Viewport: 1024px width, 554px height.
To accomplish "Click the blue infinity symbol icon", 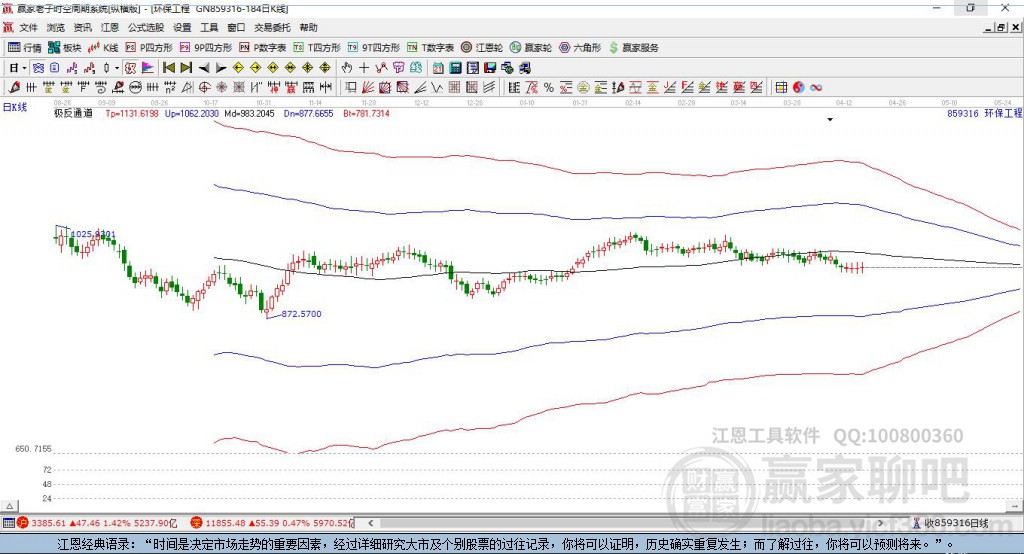I will pyautogui.click(x=816, y=88).
